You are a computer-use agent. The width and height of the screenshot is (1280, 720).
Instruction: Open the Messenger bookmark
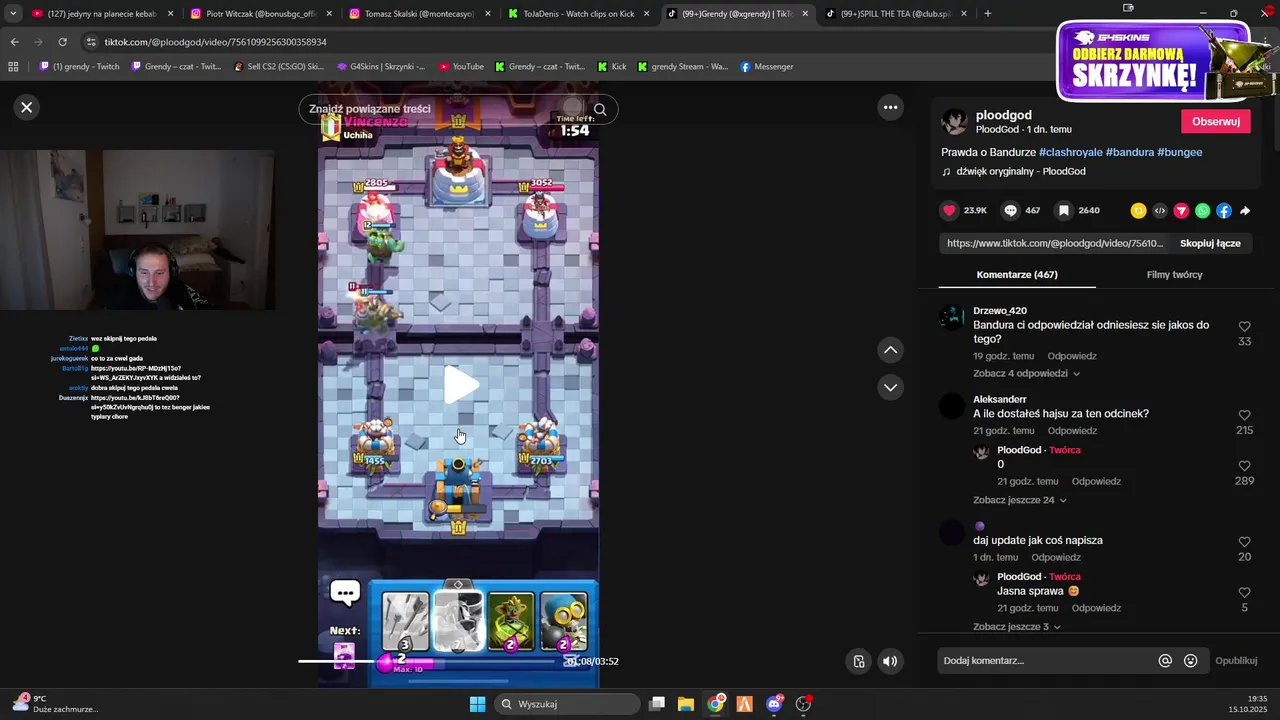[767, 67]
